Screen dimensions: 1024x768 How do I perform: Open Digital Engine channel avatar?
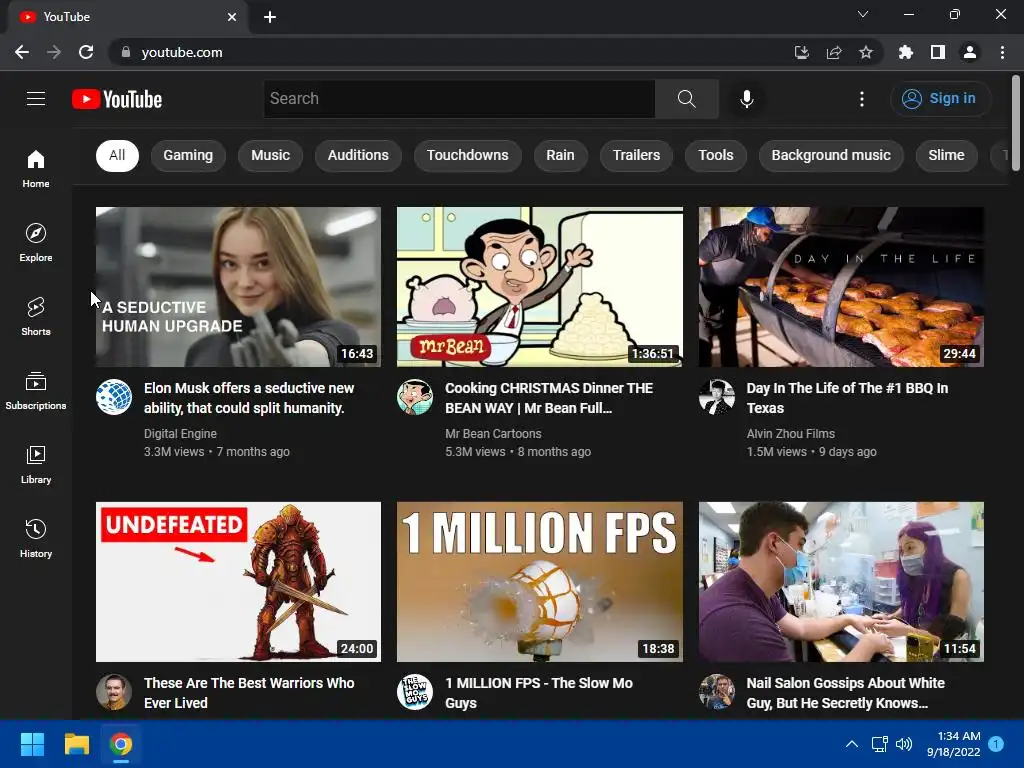114,396
